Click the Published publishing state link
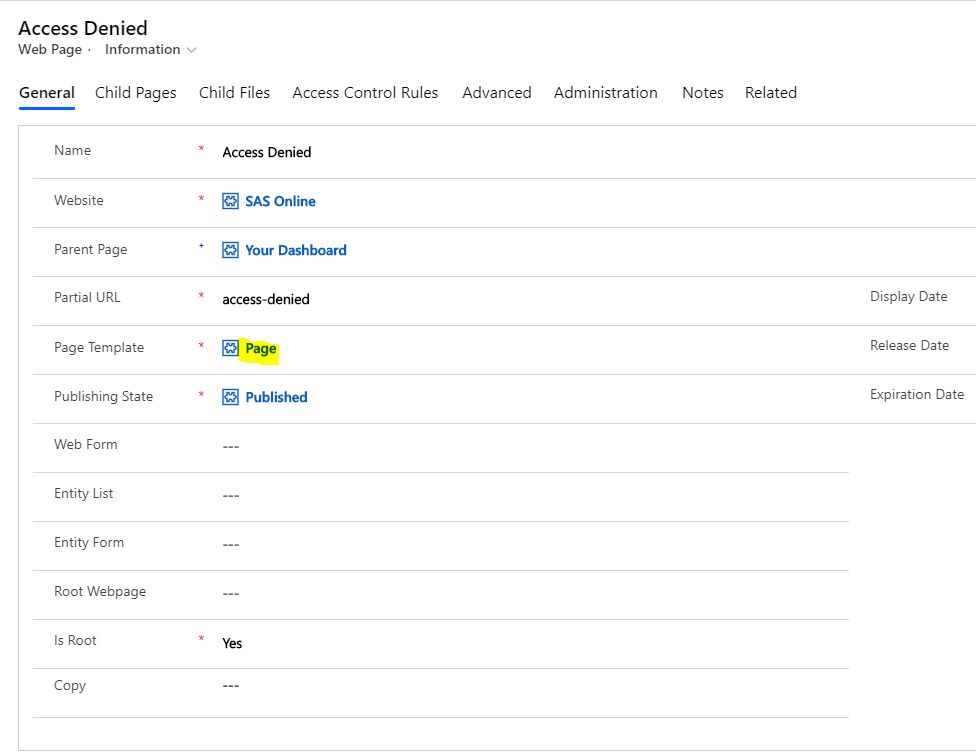Viewport: 976px width, 753px height. (276, 397)
